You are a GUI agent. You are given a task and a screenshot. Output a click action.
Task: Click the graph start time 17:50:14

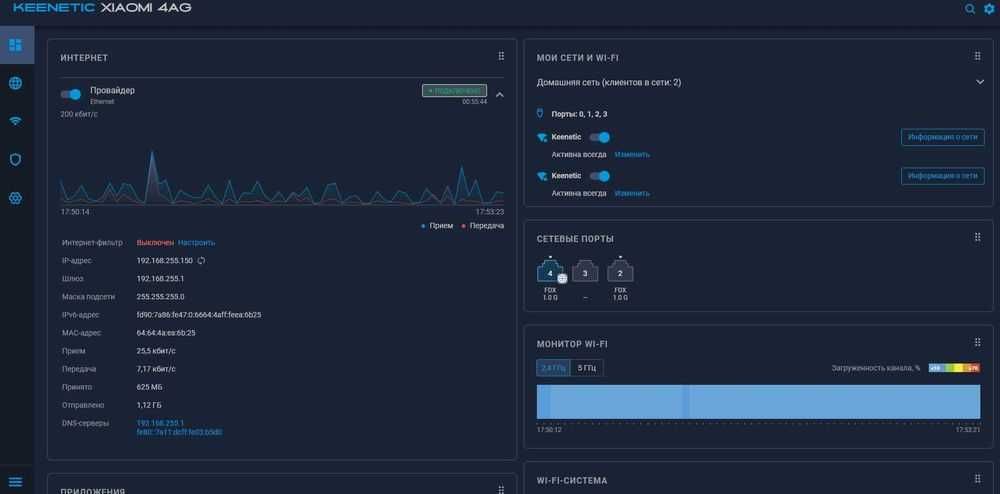coord(75,212)
